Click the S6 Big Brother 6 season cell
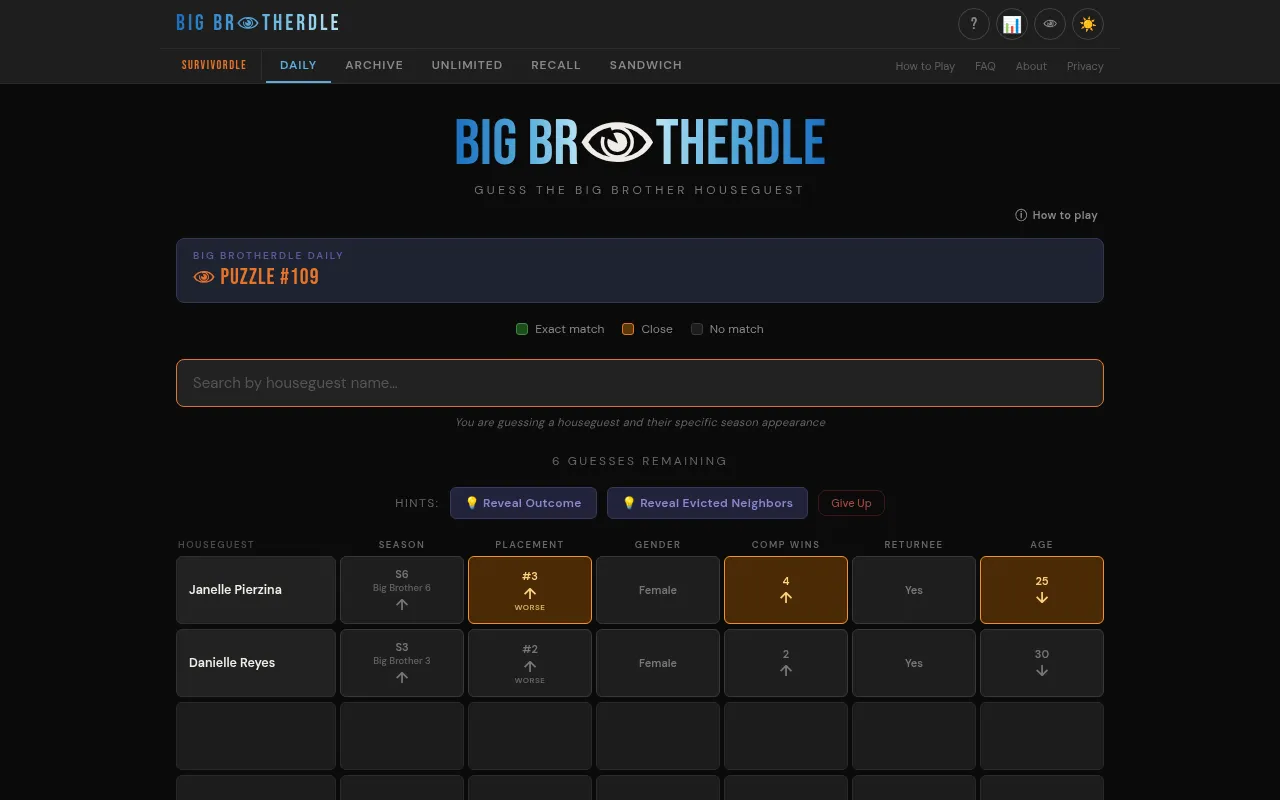The height and width of the screenshot is (800, 1280). [402, 590]
